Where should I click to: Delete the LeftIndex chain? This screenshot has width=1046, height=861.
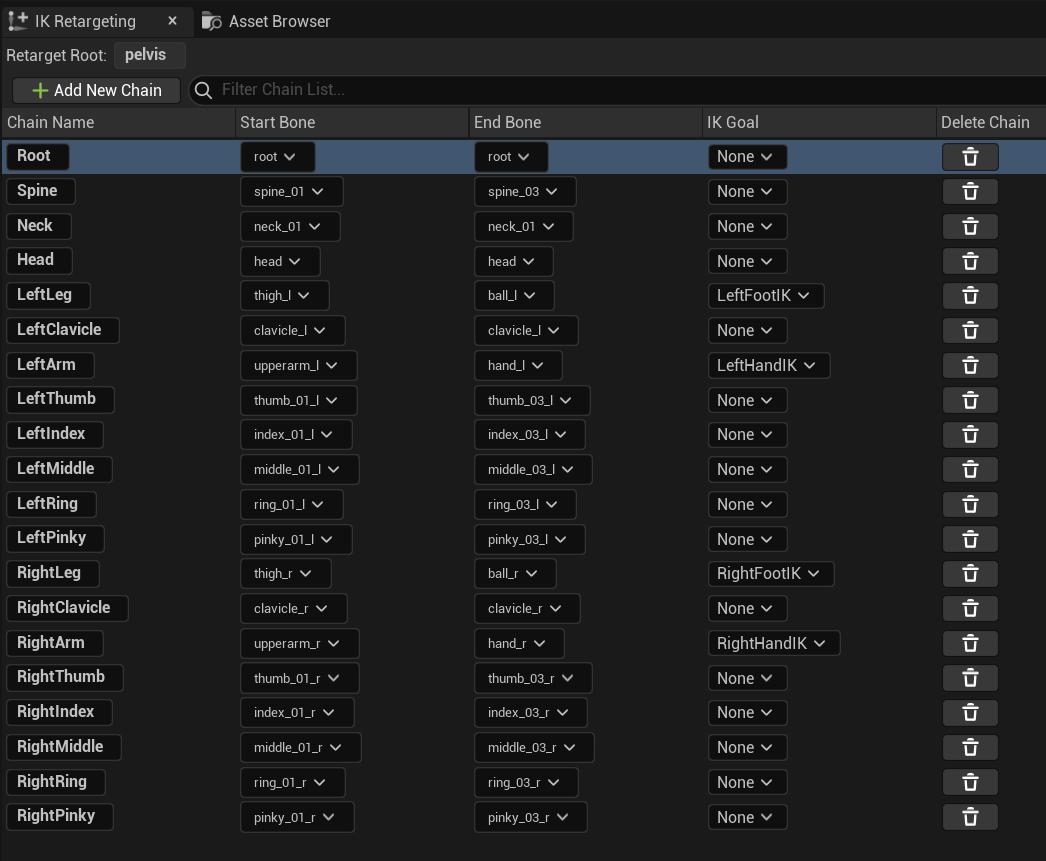point(970,435)
